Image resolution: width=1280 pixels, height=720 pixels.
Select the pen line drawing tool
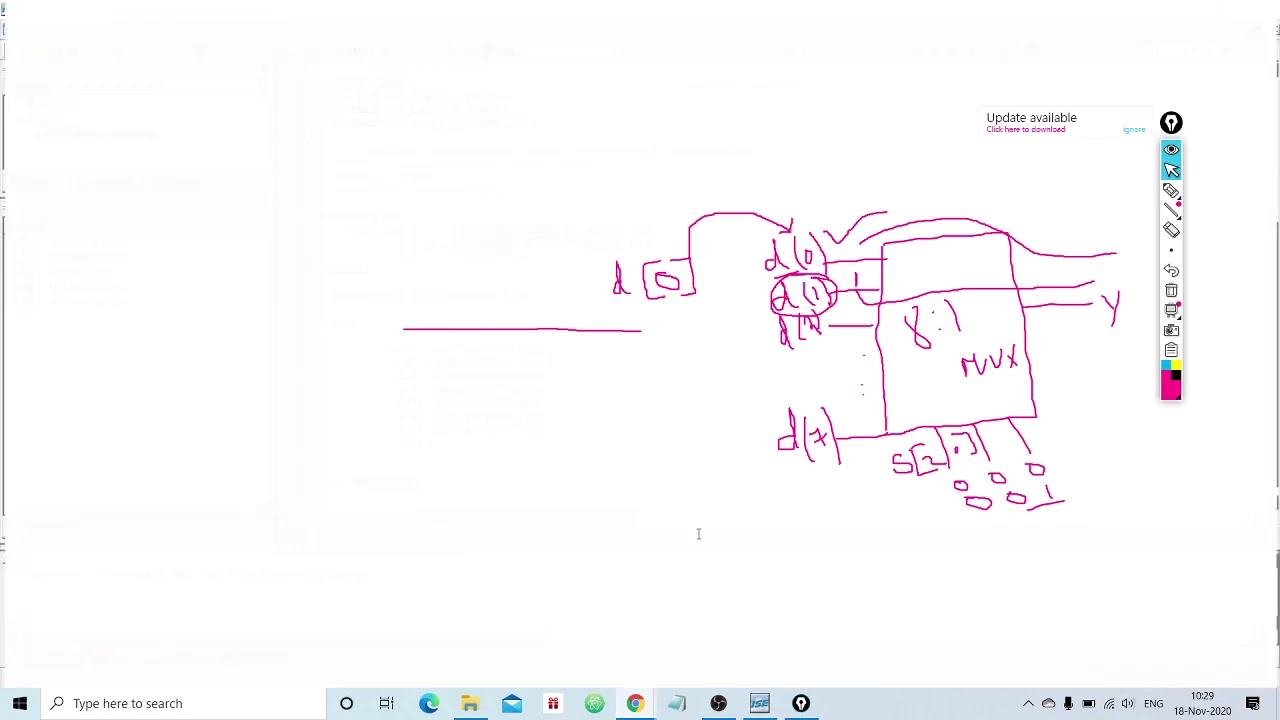[1171, 210]
